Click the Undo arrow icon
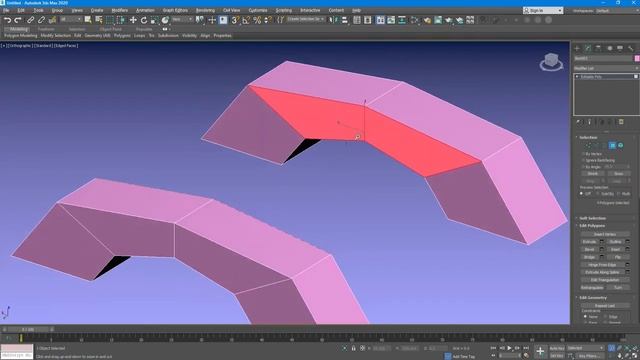Viewport: 640px width, 360px height. coord(7,20)
